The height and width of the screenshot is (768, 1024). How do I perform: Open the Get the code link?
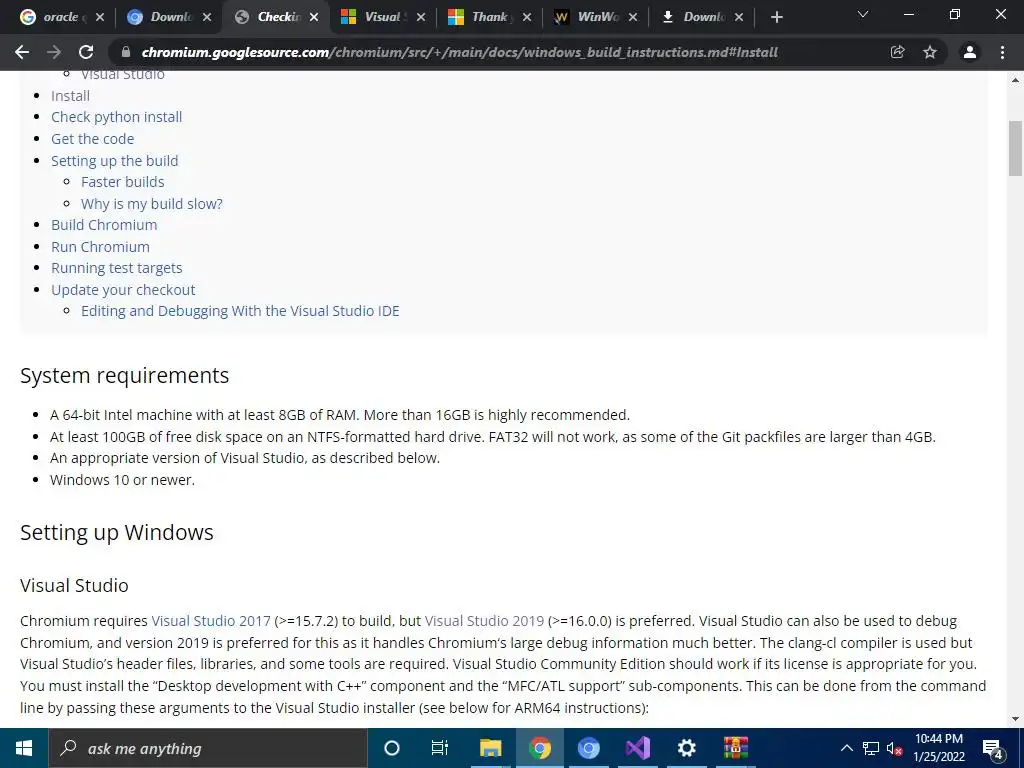(x=93, y=139)
